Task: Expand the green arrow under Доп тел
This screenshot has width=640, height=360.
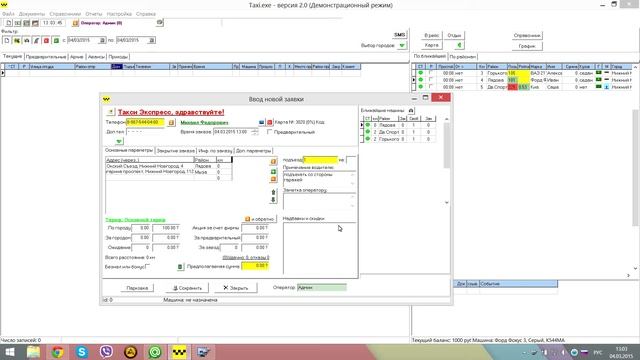Action: pos(119,141)
